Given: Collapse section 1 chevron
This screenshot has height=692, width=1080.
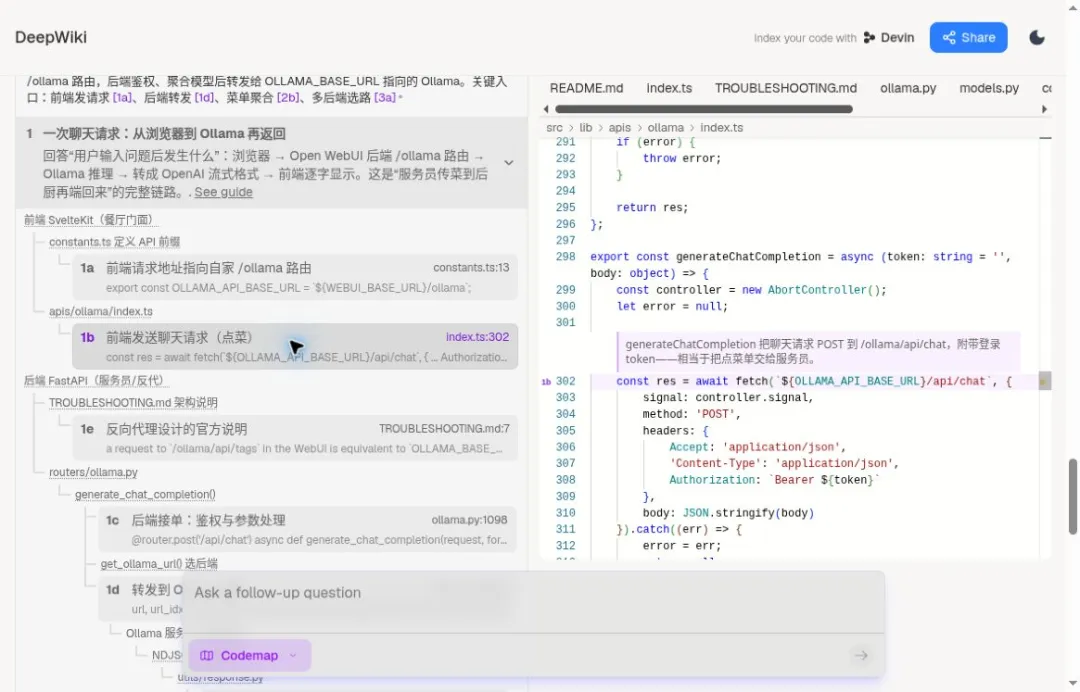Looking at the screenshot, I should click(x=508, y=163).
